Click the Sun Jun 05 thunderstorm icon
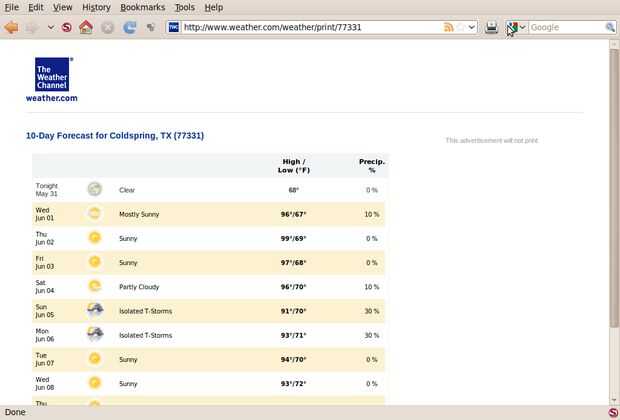Image resolution: width=620 pixels, height=420 pixels. tap(95, 310)
